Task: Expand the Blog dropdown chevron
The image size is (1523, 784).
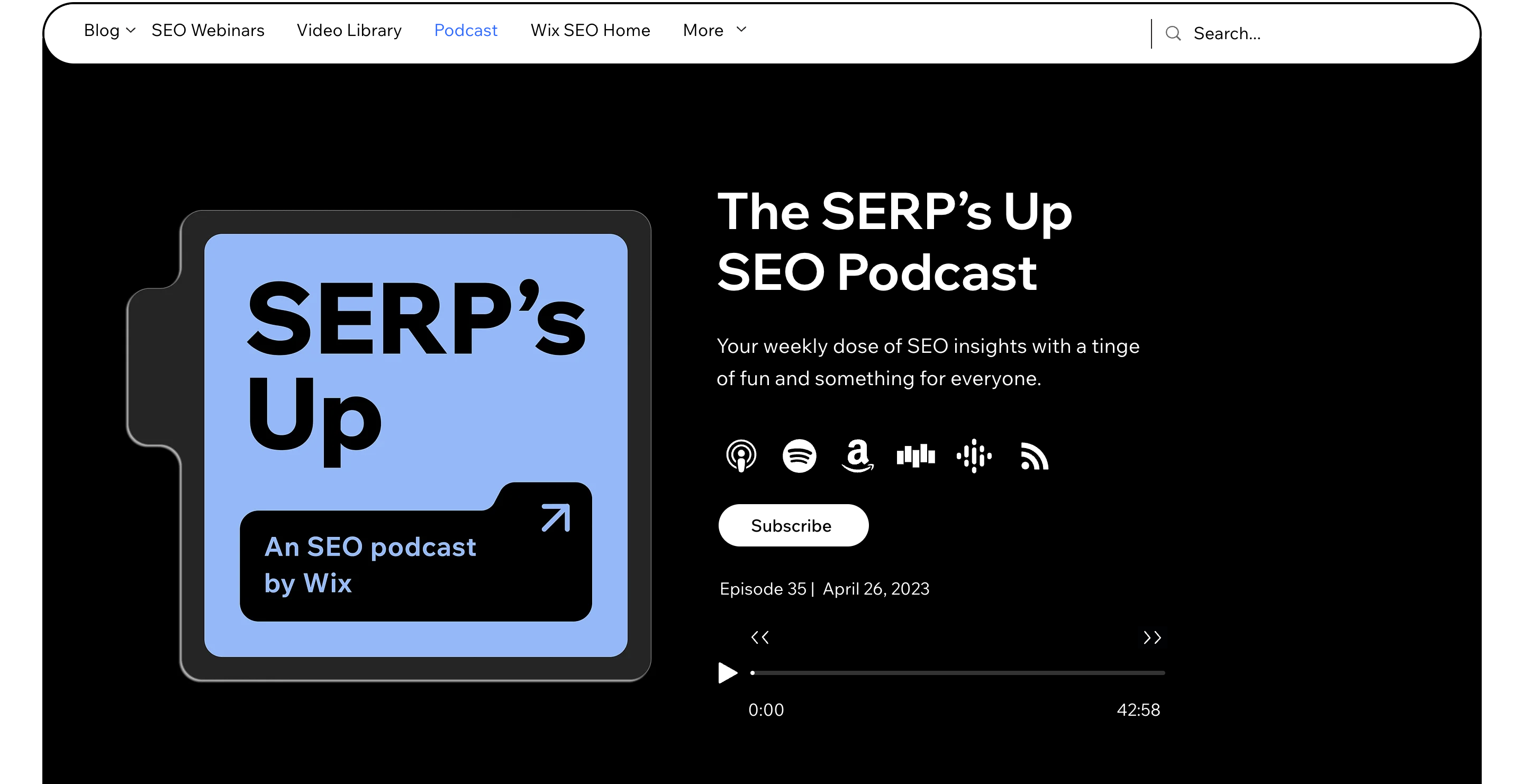Action: pyautogui.click(x=131, y=30)
